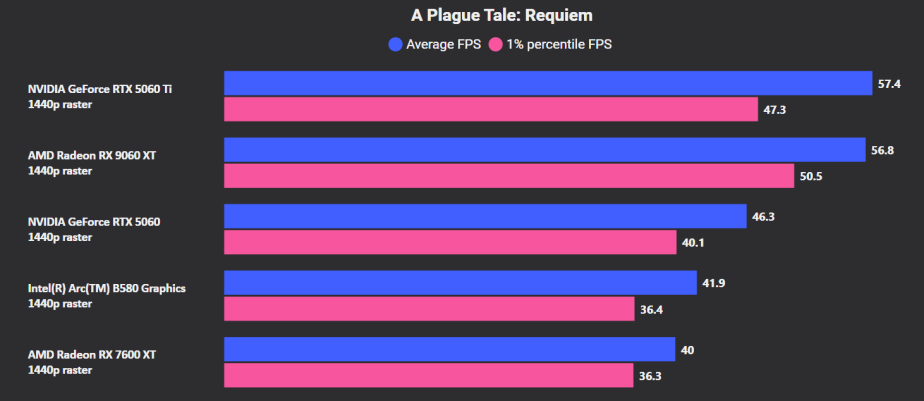Click the RTX 5060 pink 1% bar

click(450, 242)
